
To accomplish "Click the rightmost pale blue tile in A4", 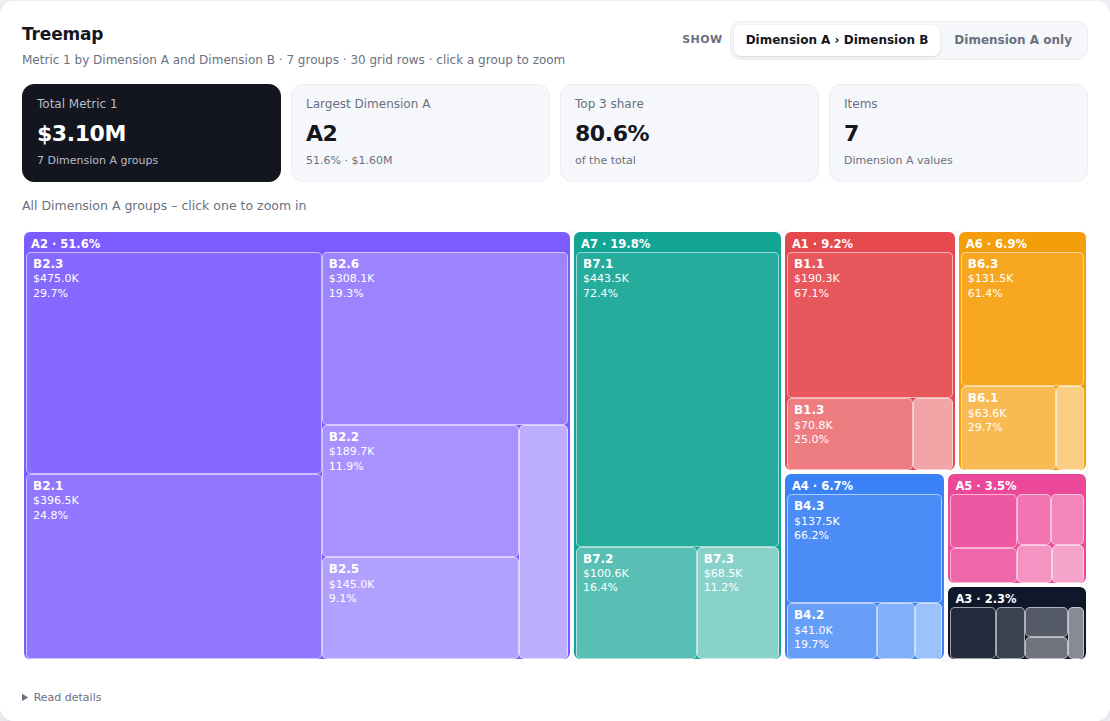I will pyautogui.click(x=928, y=631).
